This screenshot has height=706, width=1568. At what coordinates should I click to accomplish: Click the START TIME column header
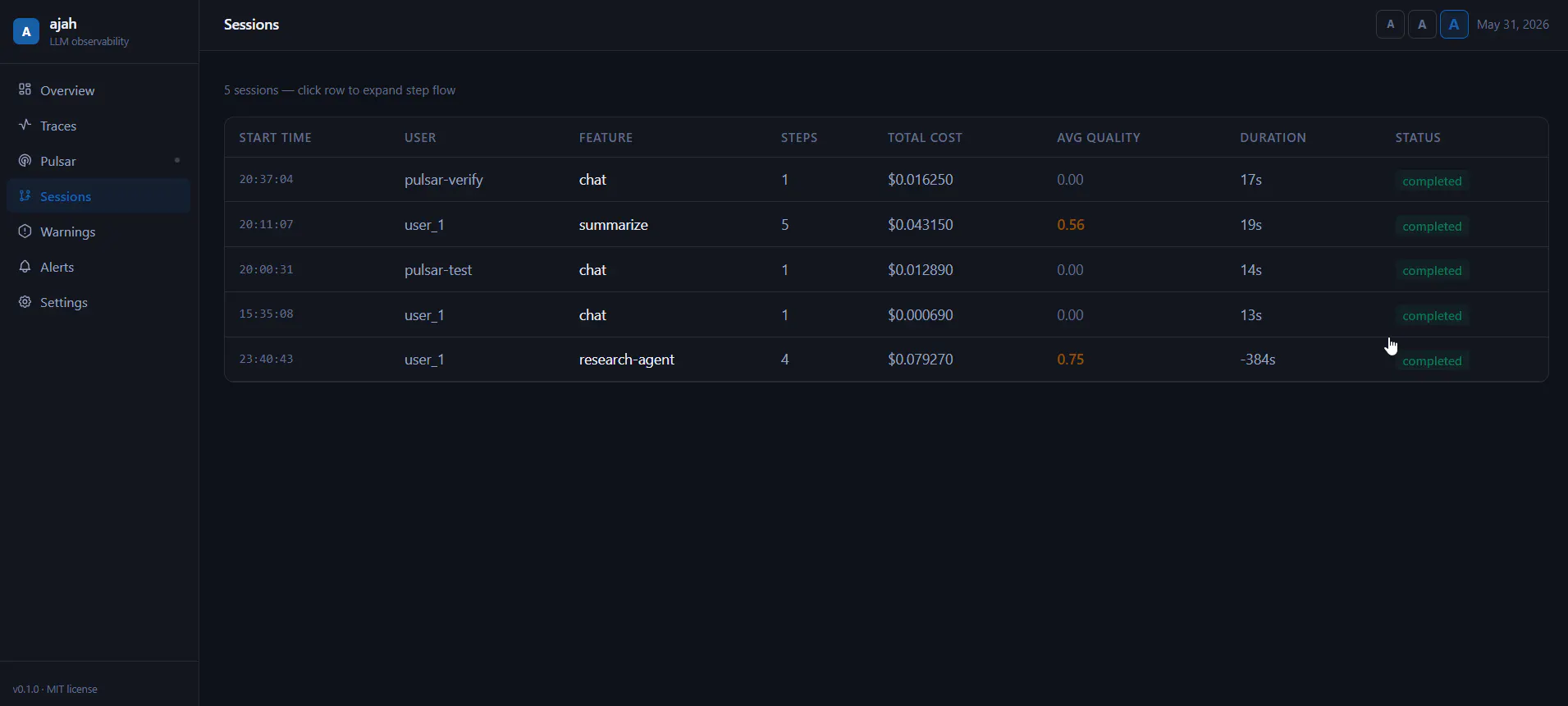click(276, 138)
